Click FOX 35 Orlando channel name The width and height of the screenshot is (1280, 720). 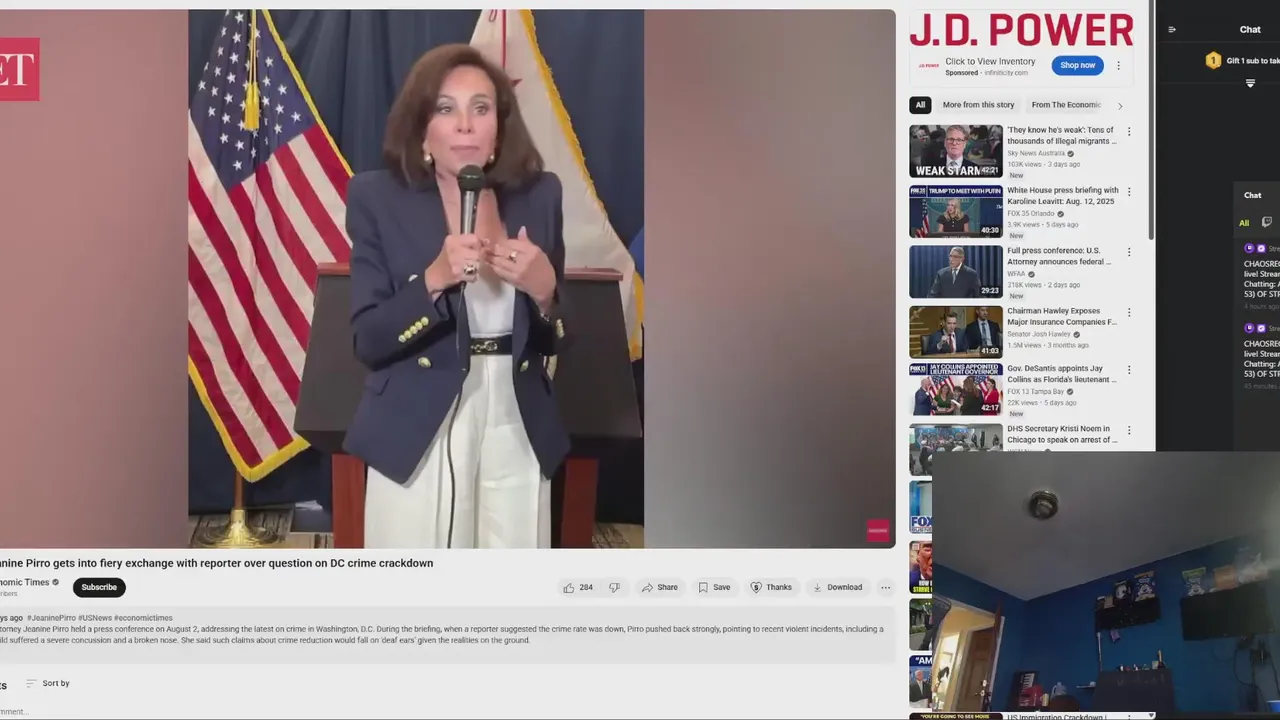(x=1031, y=213)
